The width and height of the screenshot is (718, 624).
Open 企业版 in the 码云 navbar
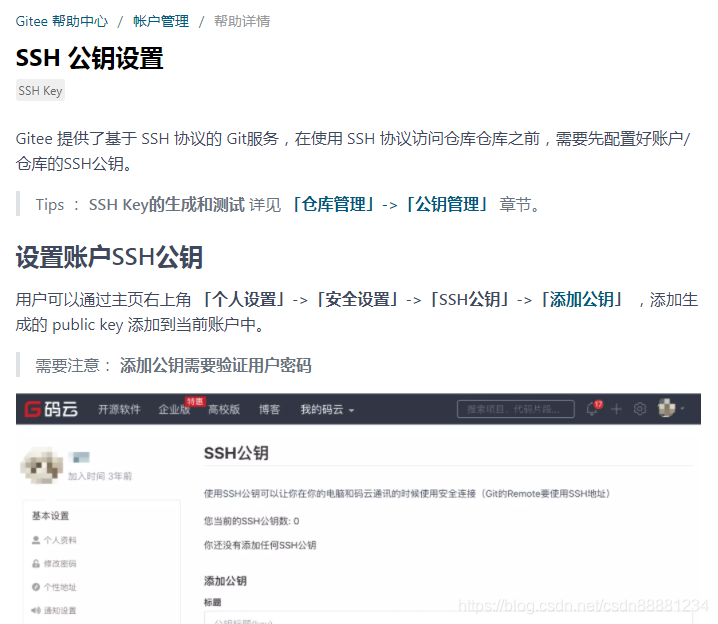[x=174, y=409]
